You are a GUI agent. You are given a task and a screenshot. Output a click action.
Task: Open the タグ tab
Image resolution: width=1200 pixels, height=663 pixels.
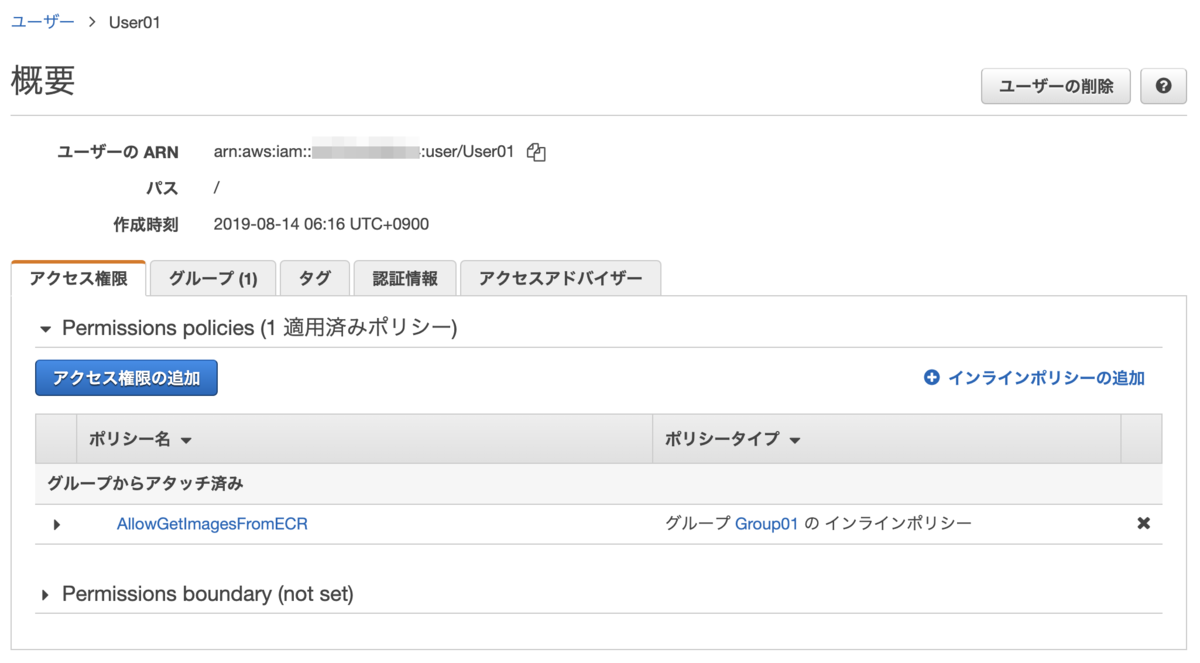click(314, 278)
